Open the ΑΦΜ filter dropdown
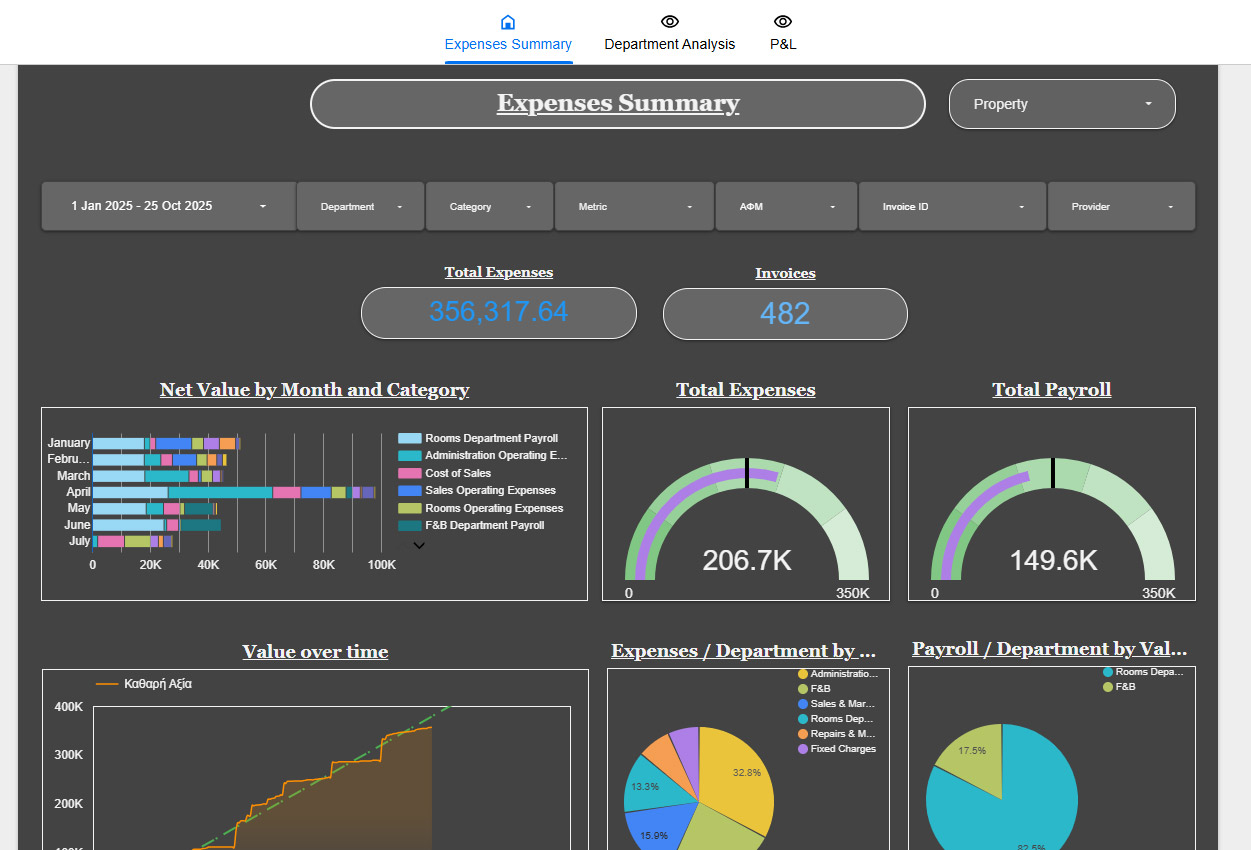This screenshot has height=850, width=1251. point(786,207)
